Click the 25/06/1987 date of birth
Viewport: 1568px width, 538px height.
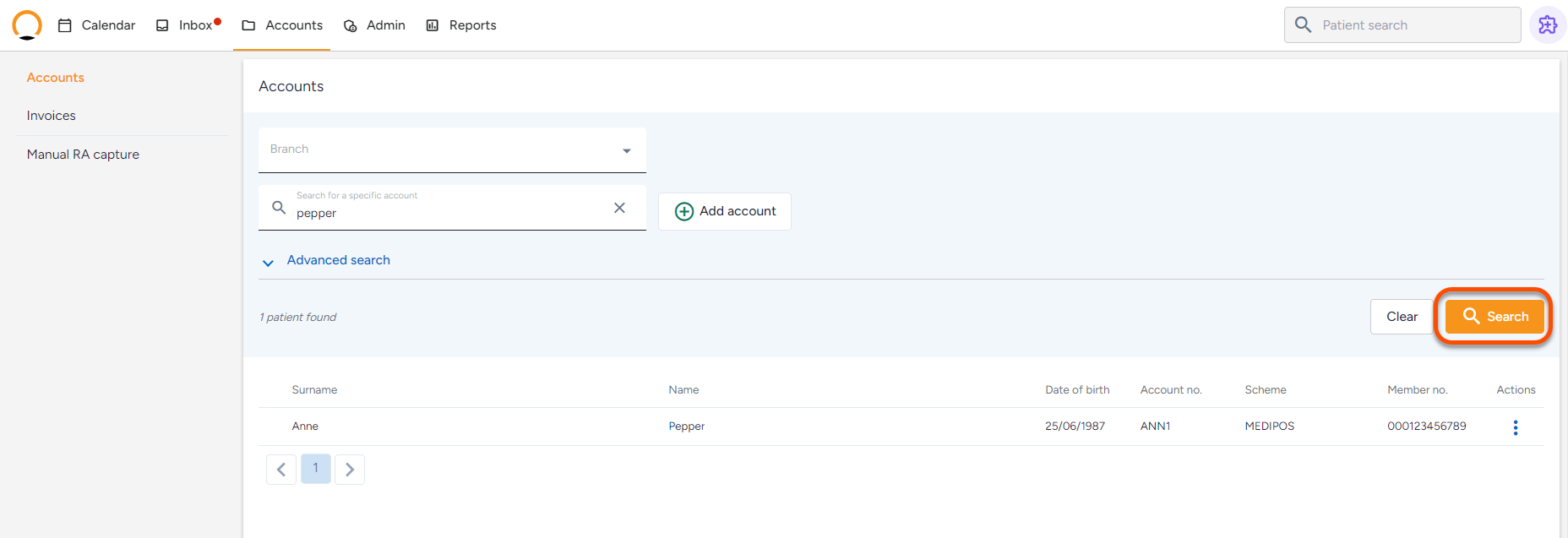(x=1075, y=427)
